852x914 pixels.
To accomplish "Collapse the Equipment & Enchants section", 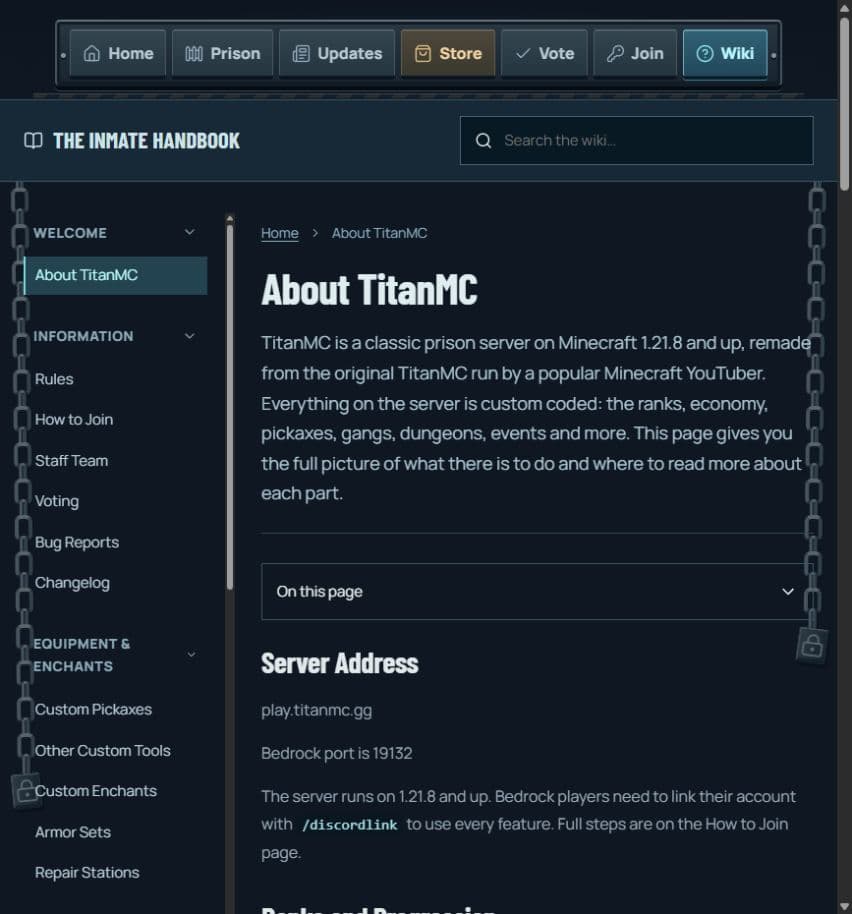I will (x=191, y=655).
